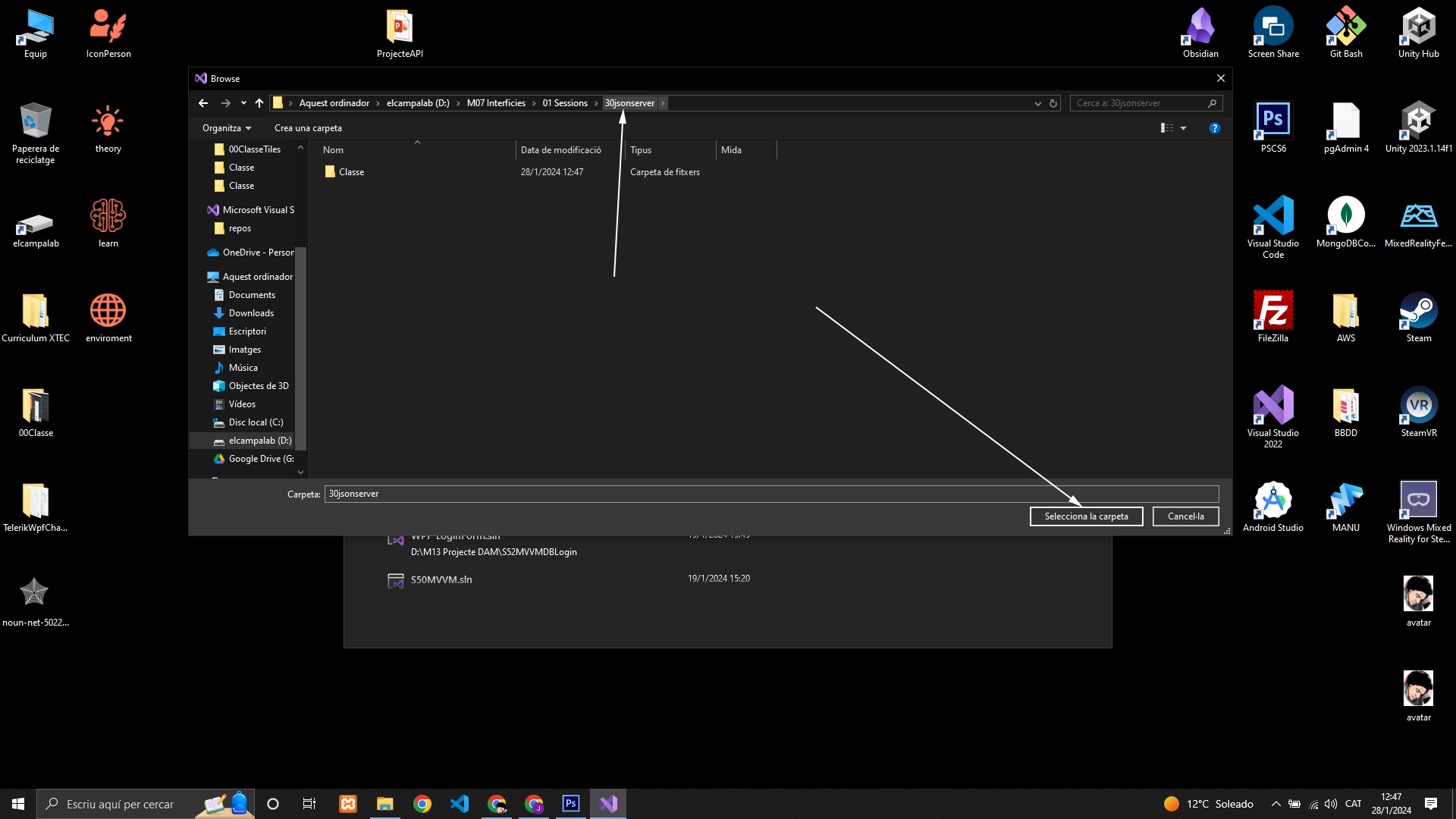Image resolution: width=1456 pixels, height=819 pixels.
Task: Click Crea una carpeta
Action: point(308,128)
